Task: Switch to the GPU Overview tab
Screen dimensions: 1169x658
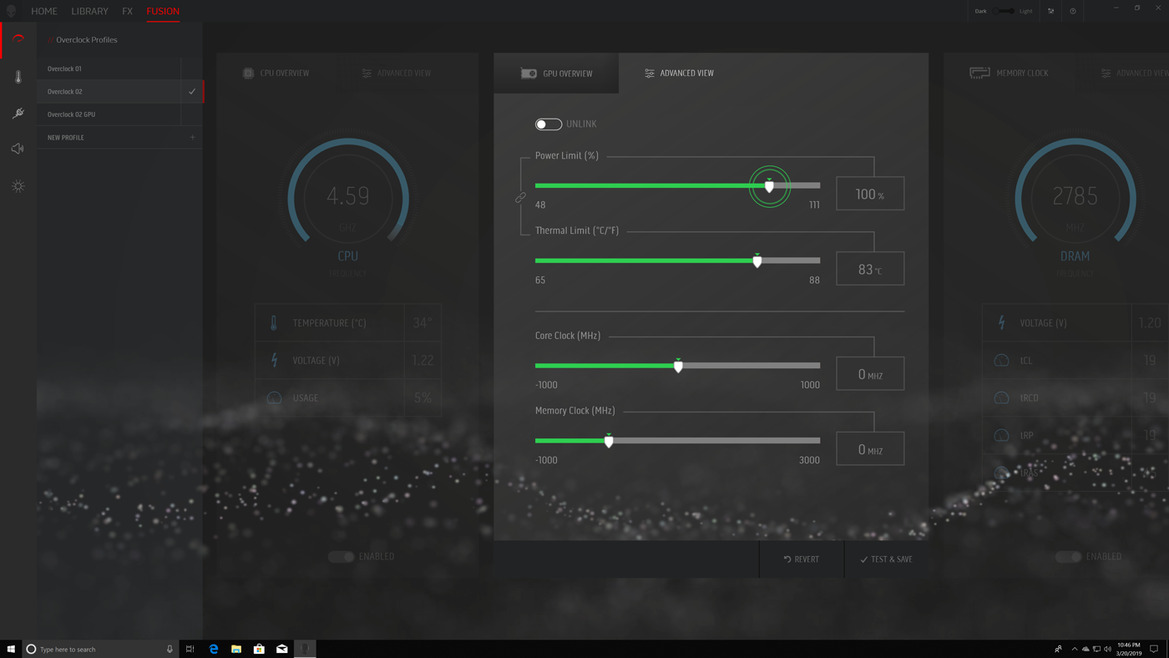Action: tap(556, 73)
